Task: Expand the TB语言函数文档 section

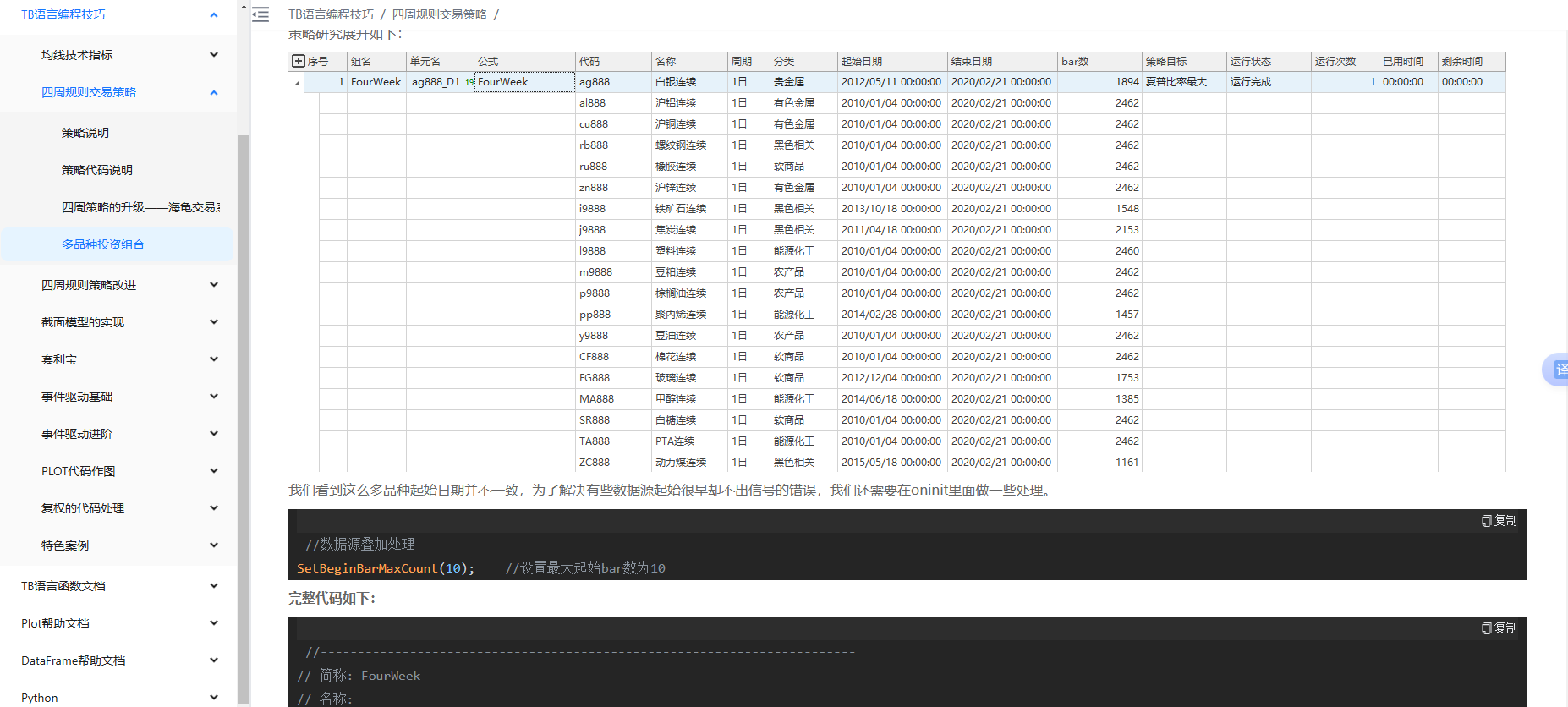Action: tap(213, 586)
